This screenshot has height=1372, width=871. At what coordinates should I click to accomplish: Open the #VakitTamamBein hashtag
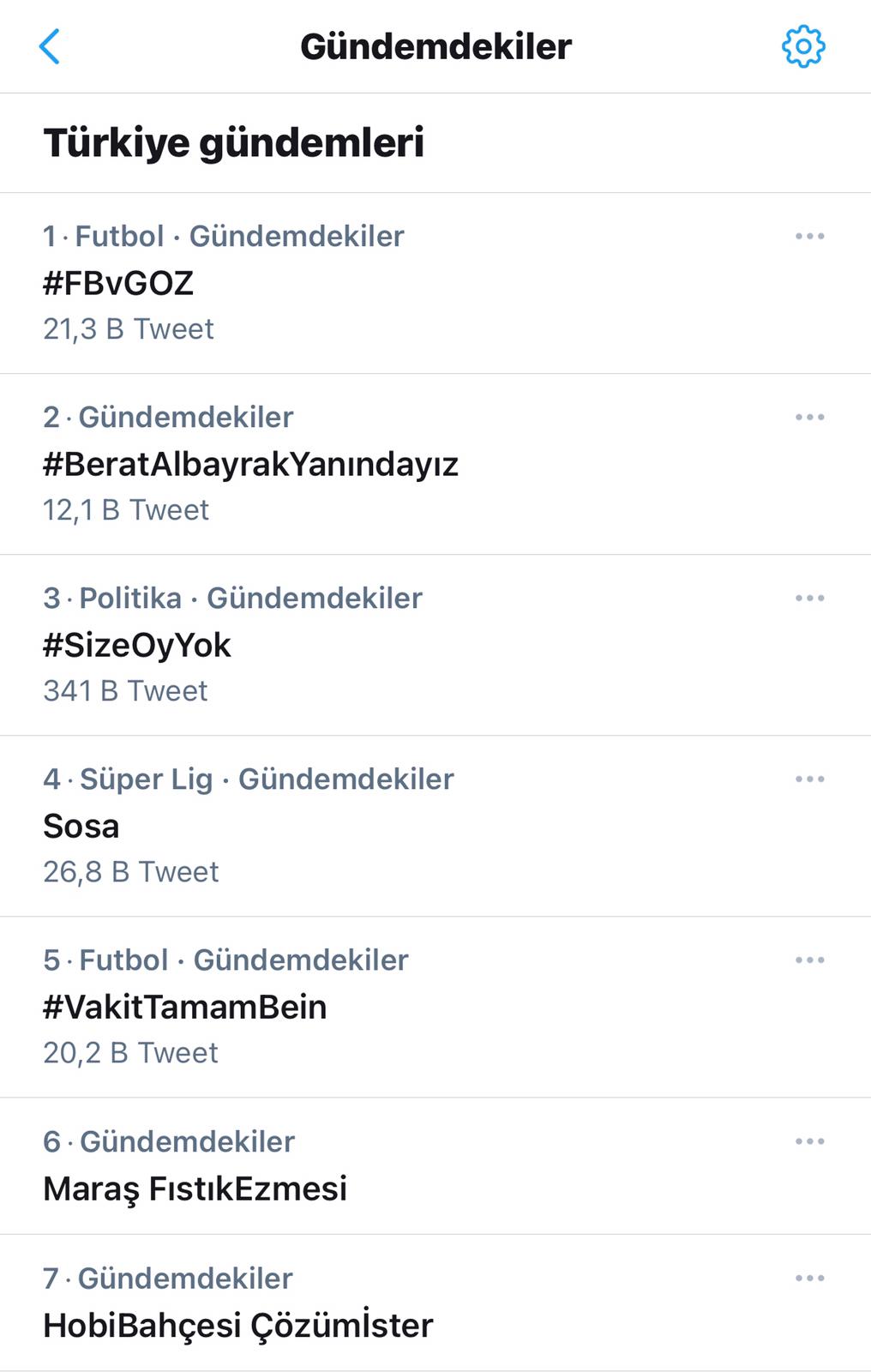[185, 1007]
